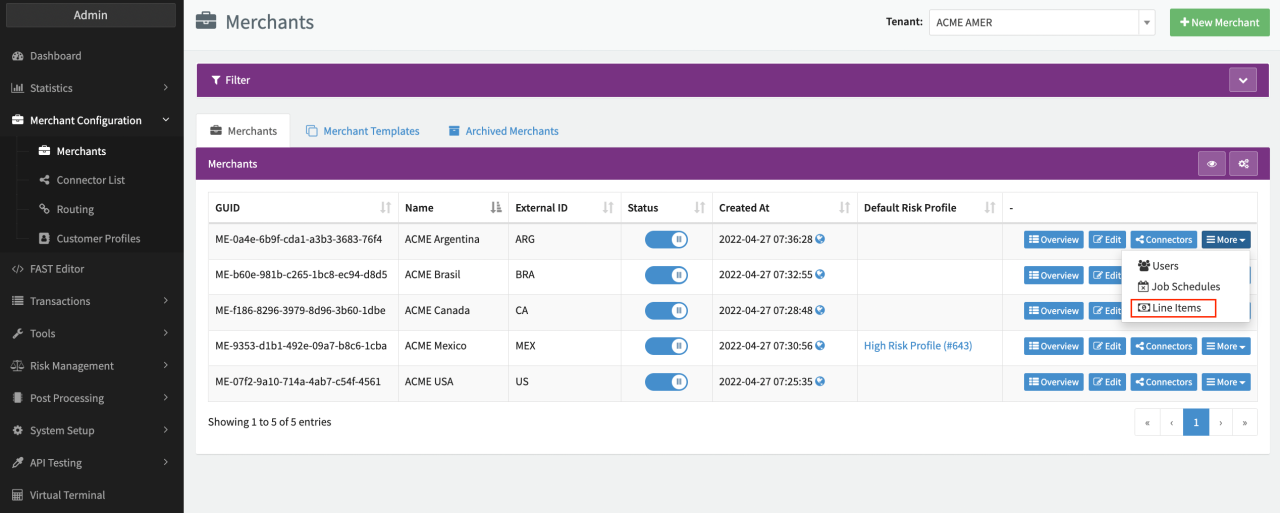Click the Customer Profiles icon

(x=44, y=238)
